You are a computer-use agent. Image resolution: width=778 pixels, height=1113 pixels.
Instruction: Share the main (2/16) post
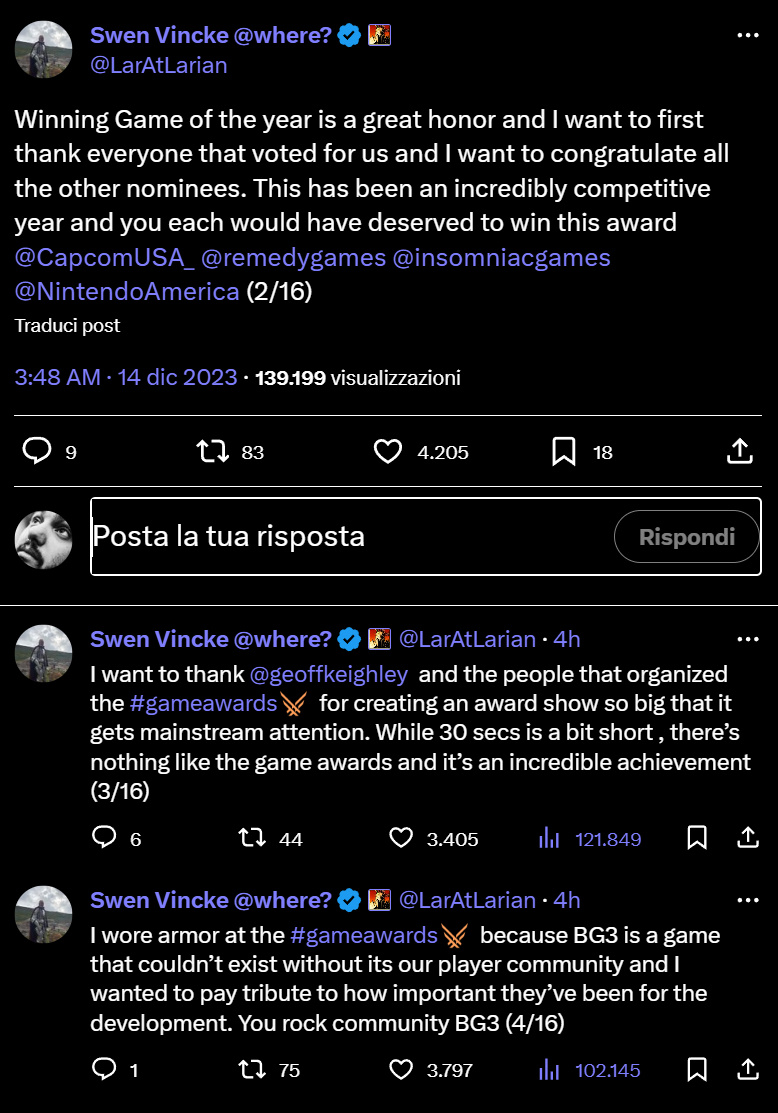[x=739, y=452]
